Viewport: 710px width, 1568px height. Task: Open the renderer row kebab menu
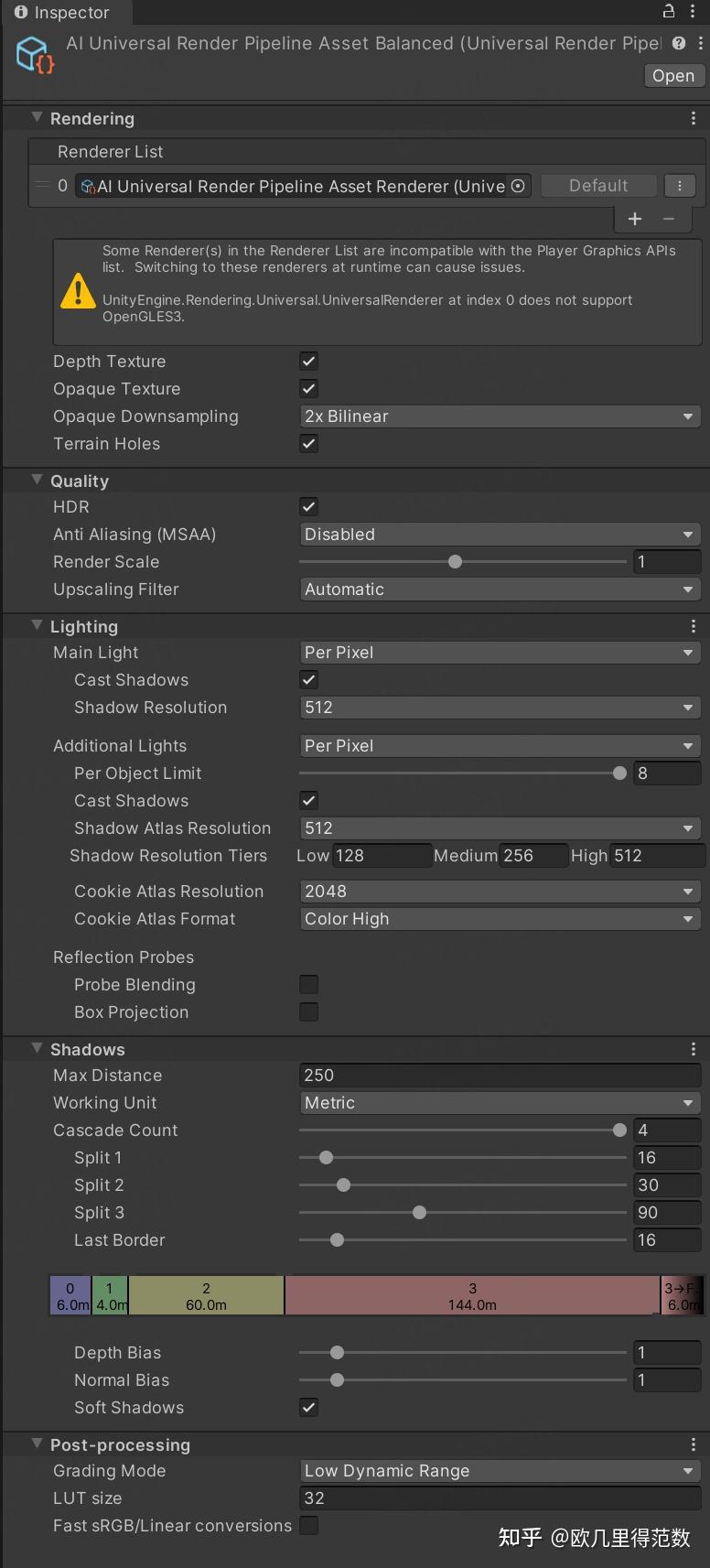pyautogui.click(x=680, y=186)
